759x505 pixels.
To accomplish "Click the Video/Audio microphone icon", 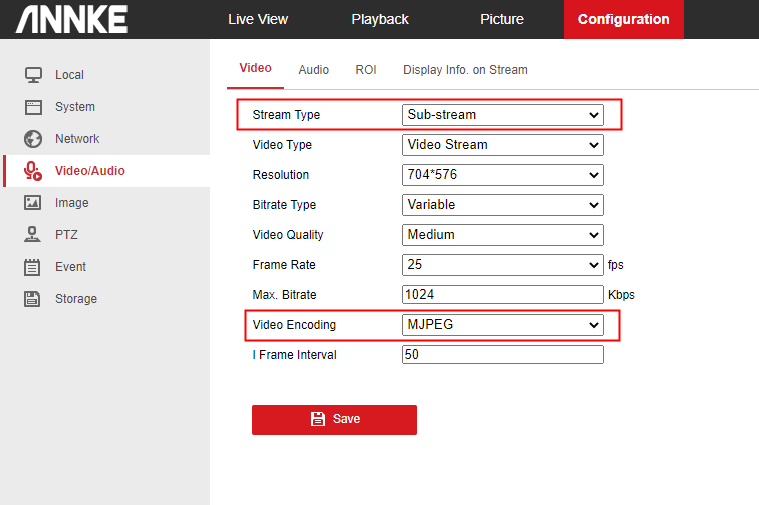I will point(33,171).
